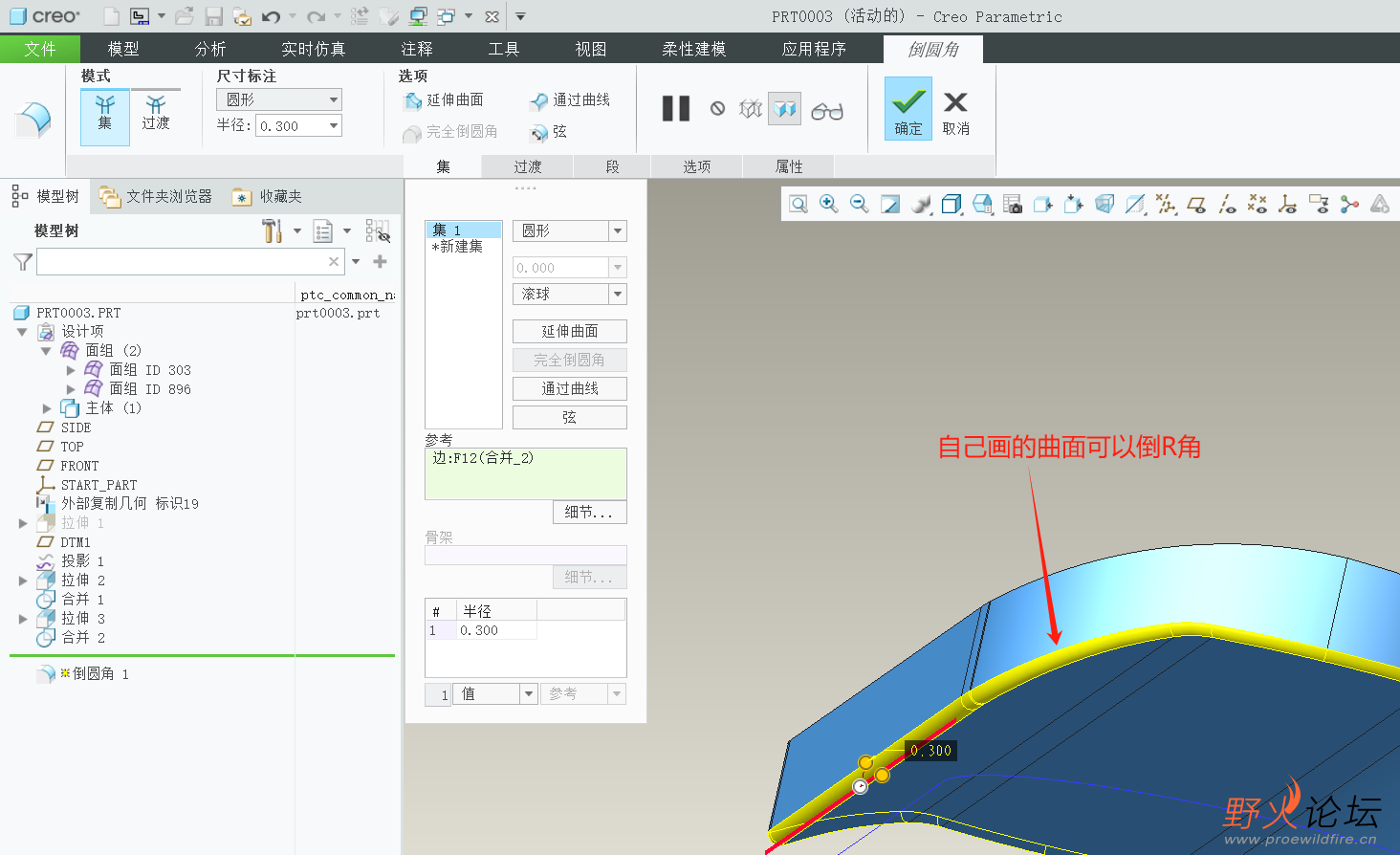Open the 过渡 panel tab

[x=528, y=166]
